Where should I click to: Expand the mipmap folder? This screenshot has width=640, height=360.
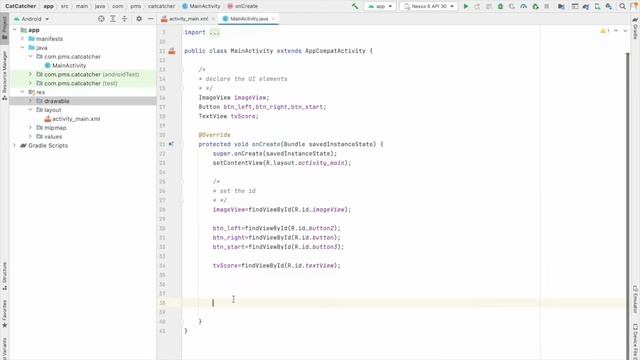30,128
